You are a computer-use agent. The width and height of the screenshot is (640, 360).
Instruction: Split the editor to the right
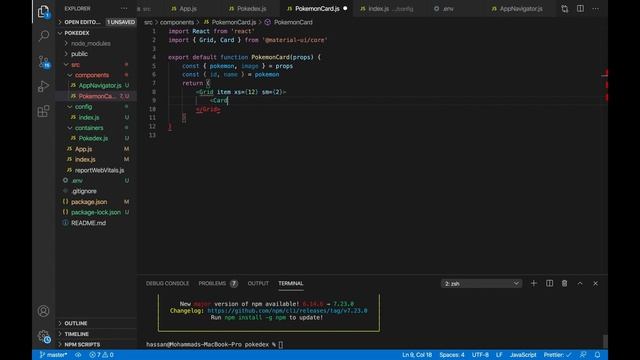pos(580,9)
